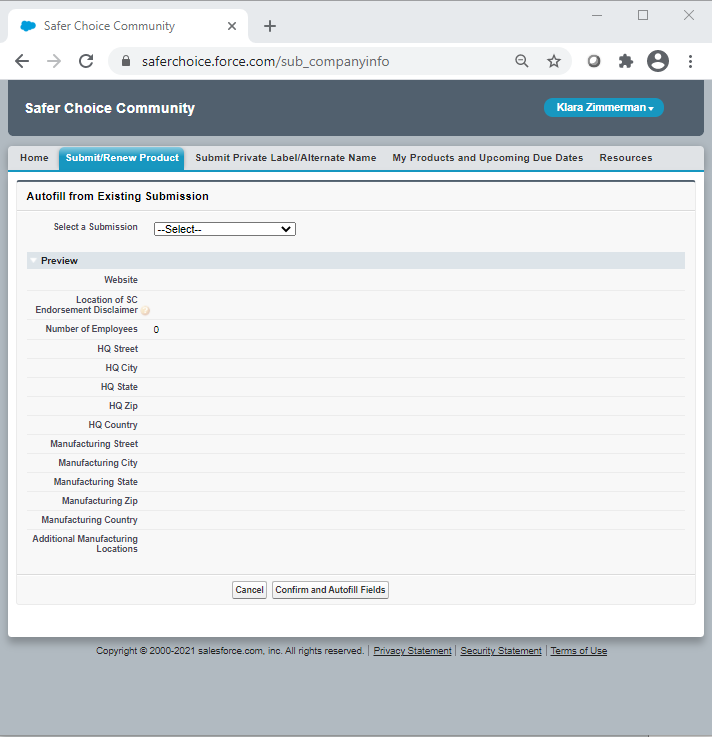Click the Manufacturing Country label
This screenshot has height=737, width=712.
coord(89,520)
